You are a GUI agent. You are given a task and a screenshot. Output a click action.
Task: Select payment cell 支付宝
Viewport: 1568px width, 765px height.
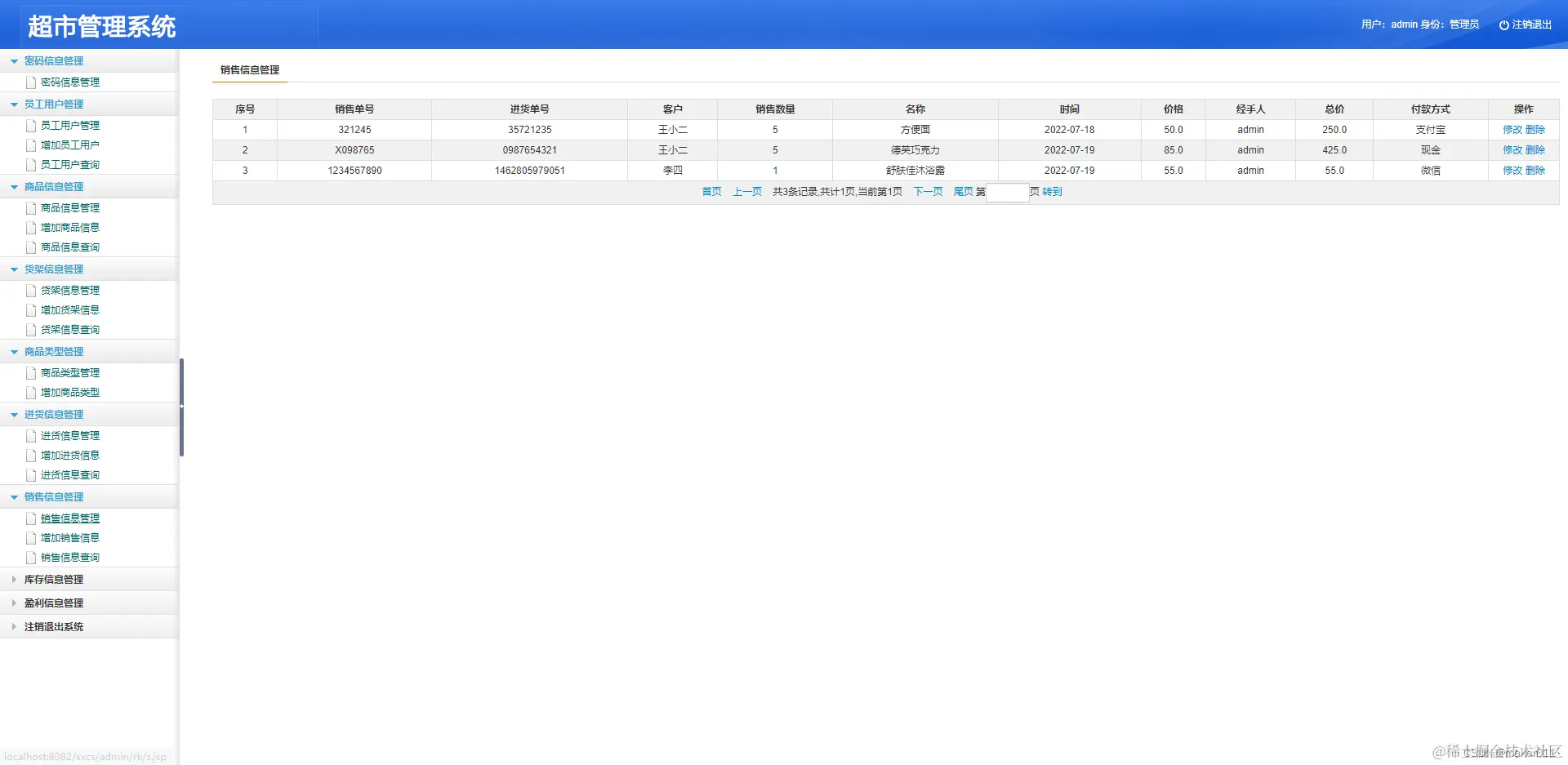click(x=1431, y=130)
